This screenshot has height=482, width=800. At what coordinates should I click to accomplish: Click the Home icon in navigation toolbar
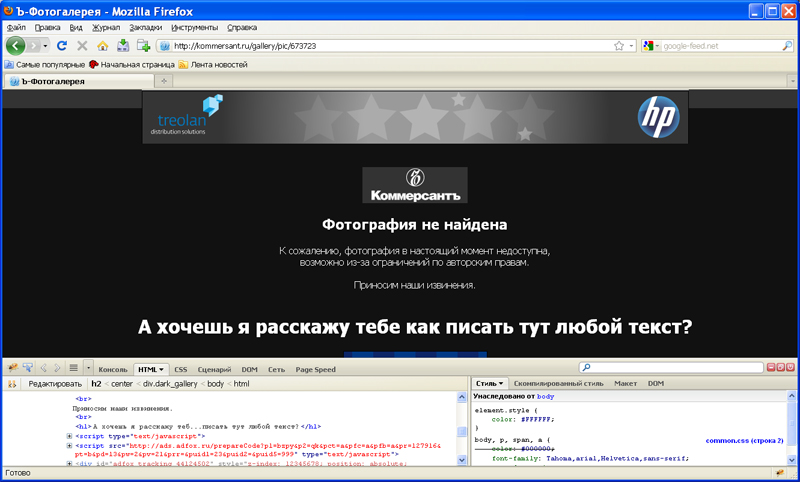102,46
